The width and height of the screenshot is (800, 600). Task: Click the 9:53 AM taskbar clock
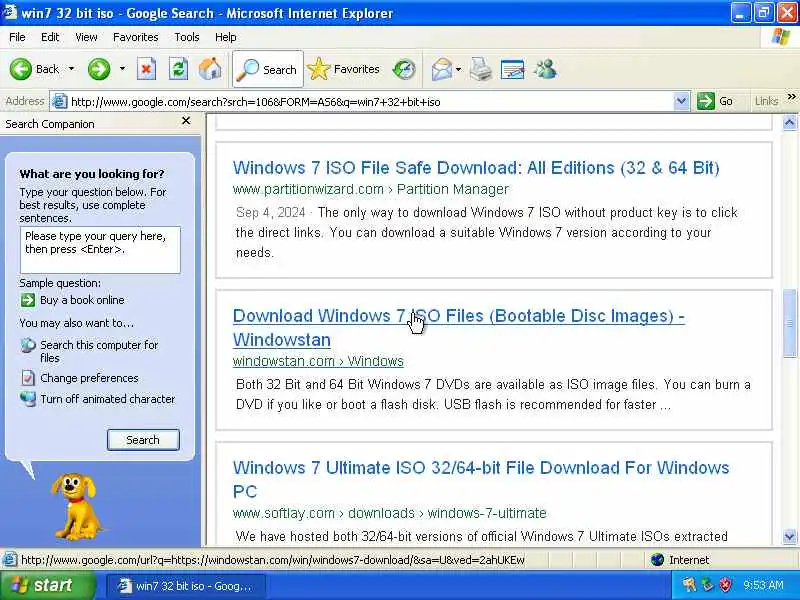763,585
